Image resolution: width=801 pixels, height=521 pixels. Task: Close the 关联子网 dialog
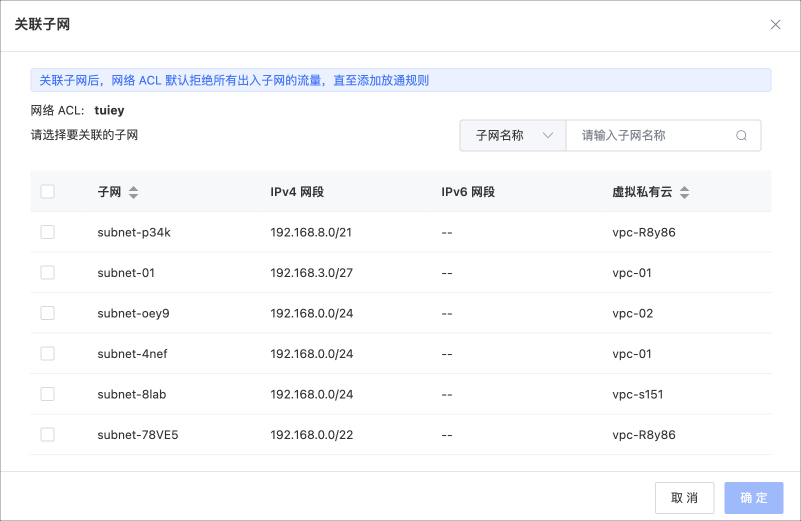point(775,25)
